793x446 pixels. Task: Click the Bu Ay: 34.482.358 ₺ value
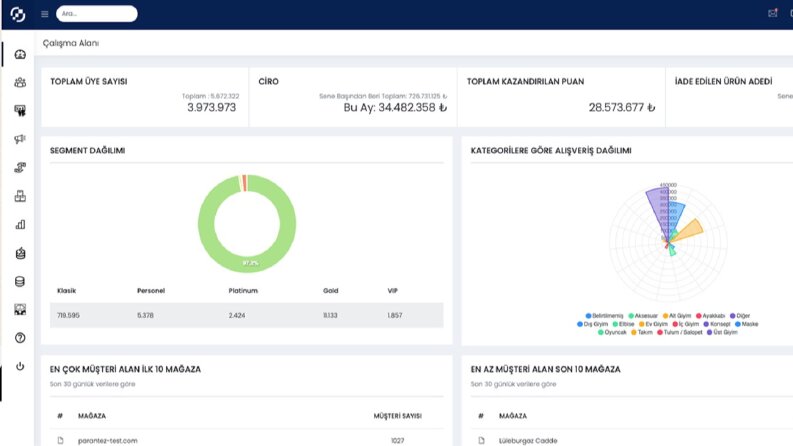[395, 107]
